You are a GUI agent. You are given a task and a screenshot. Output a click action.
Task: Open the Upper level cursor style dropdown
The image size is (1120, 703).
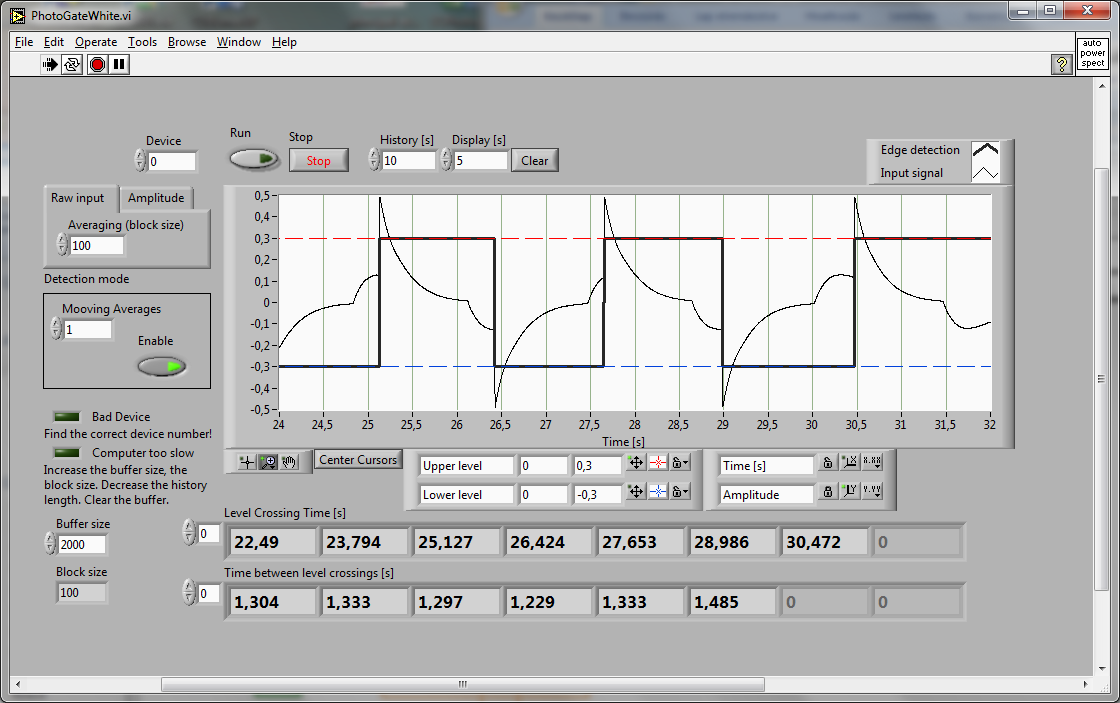(x=658, y=464)
